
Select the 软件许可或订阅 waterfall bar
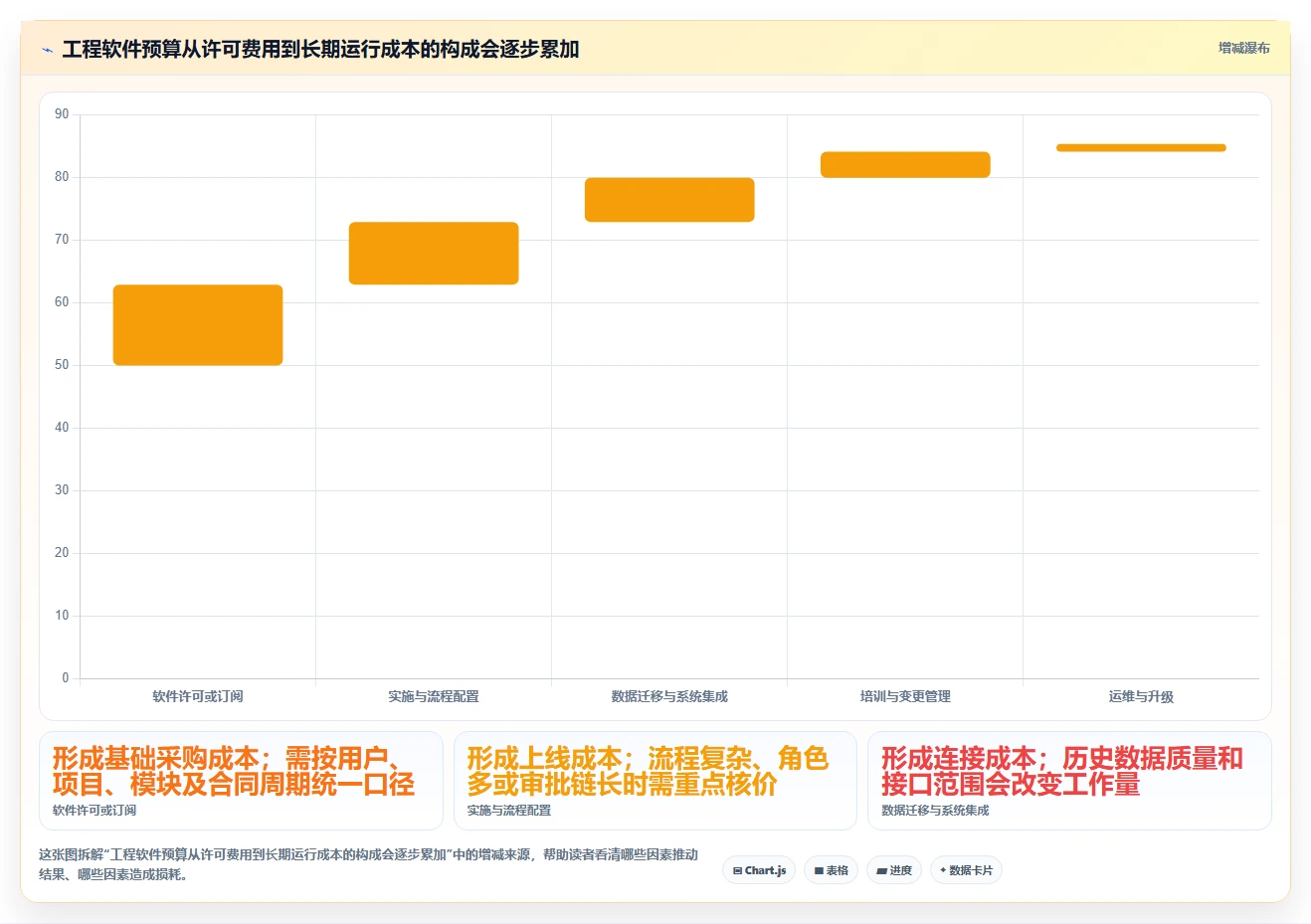[x=198, y=325]
